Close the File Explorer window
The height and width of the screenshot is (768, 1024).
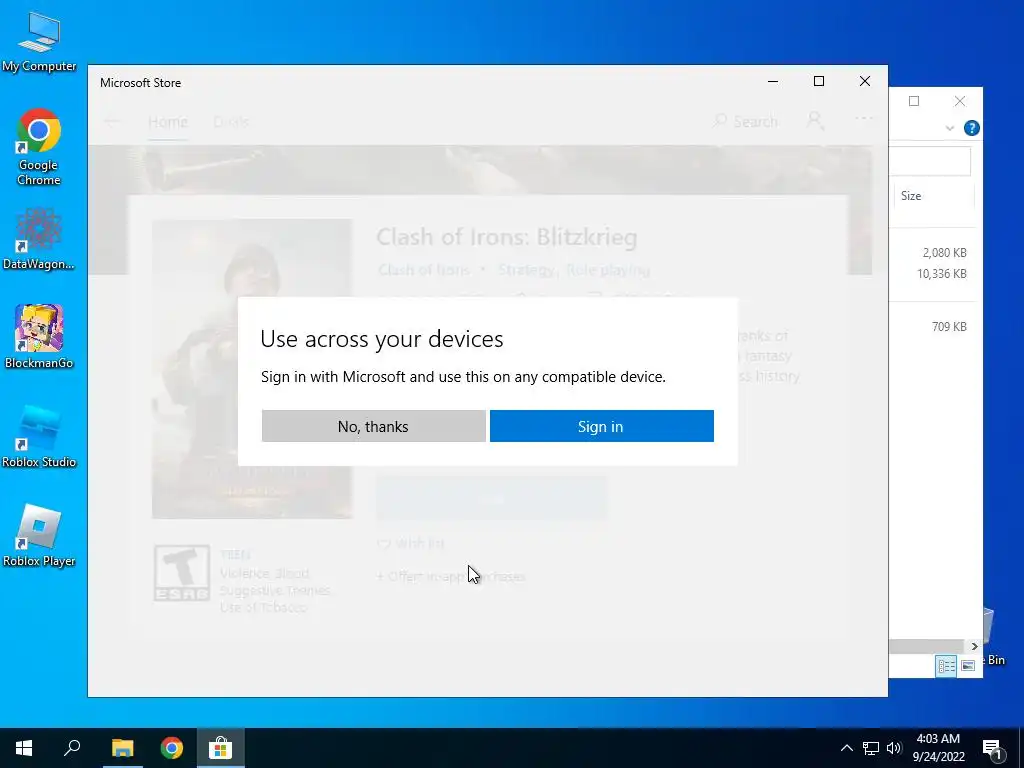(959, 101)
